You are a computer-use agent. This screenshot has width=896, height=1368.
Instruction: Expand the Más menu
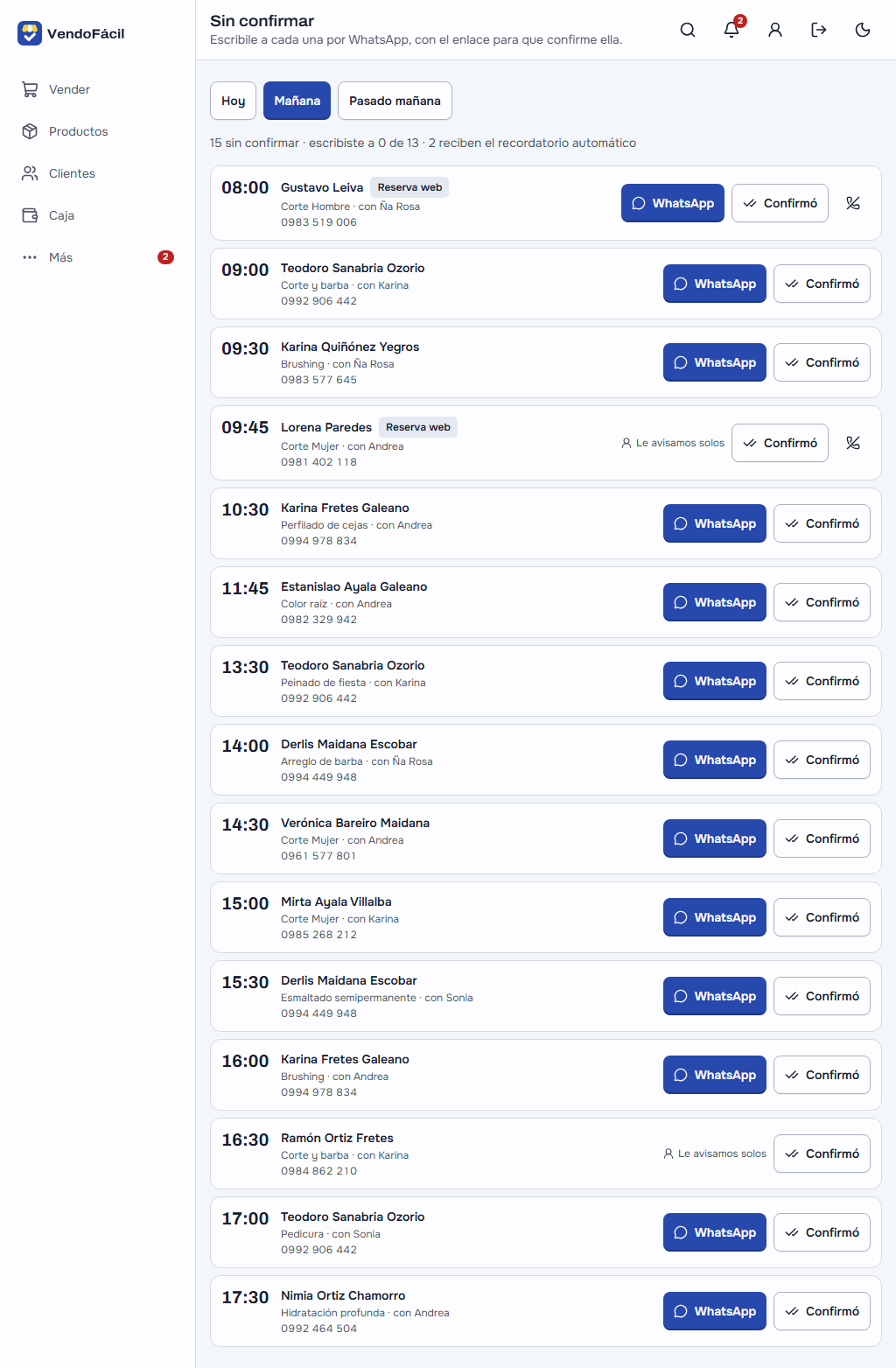tap(97, 257)
